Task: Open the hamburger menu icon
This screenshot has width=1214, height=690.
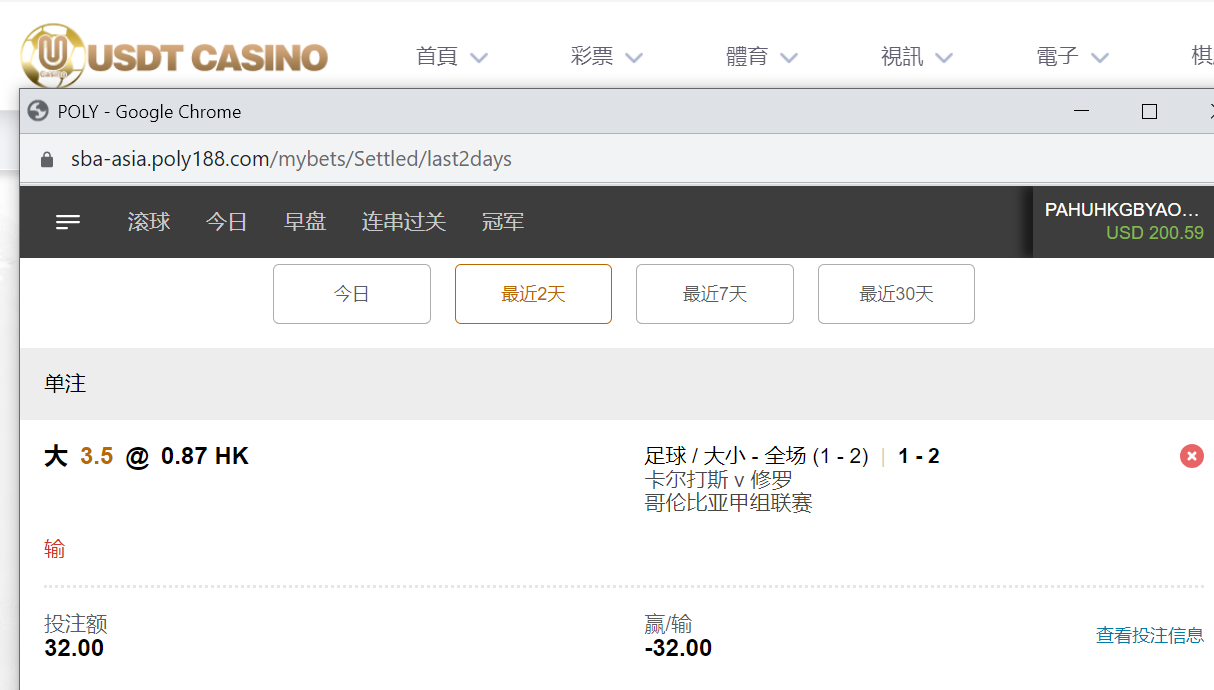Action: [68, 222]
